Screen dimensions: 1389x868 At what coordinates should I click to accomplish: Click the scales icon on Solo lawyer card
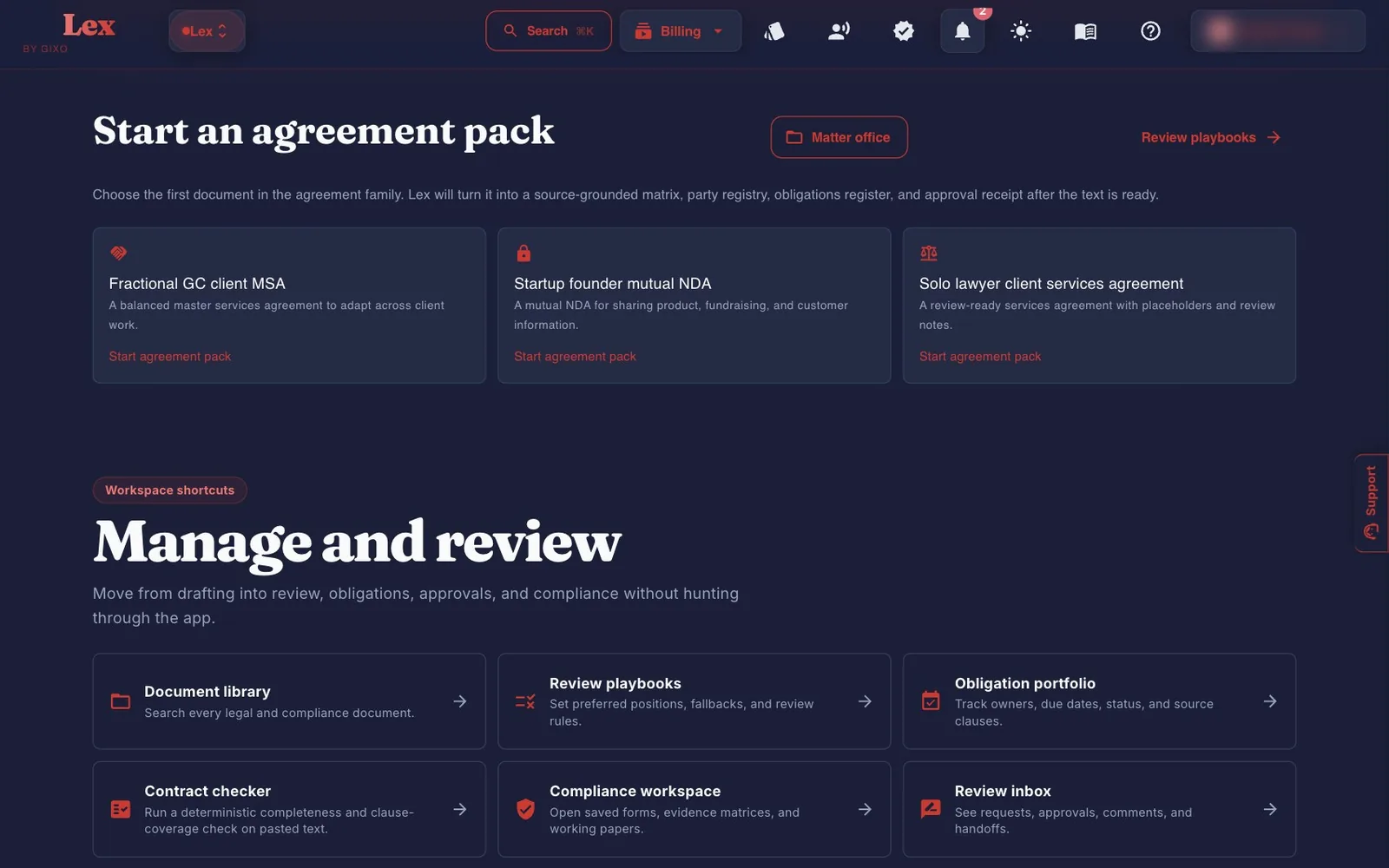pyautogui.click(x=928, y=253)
